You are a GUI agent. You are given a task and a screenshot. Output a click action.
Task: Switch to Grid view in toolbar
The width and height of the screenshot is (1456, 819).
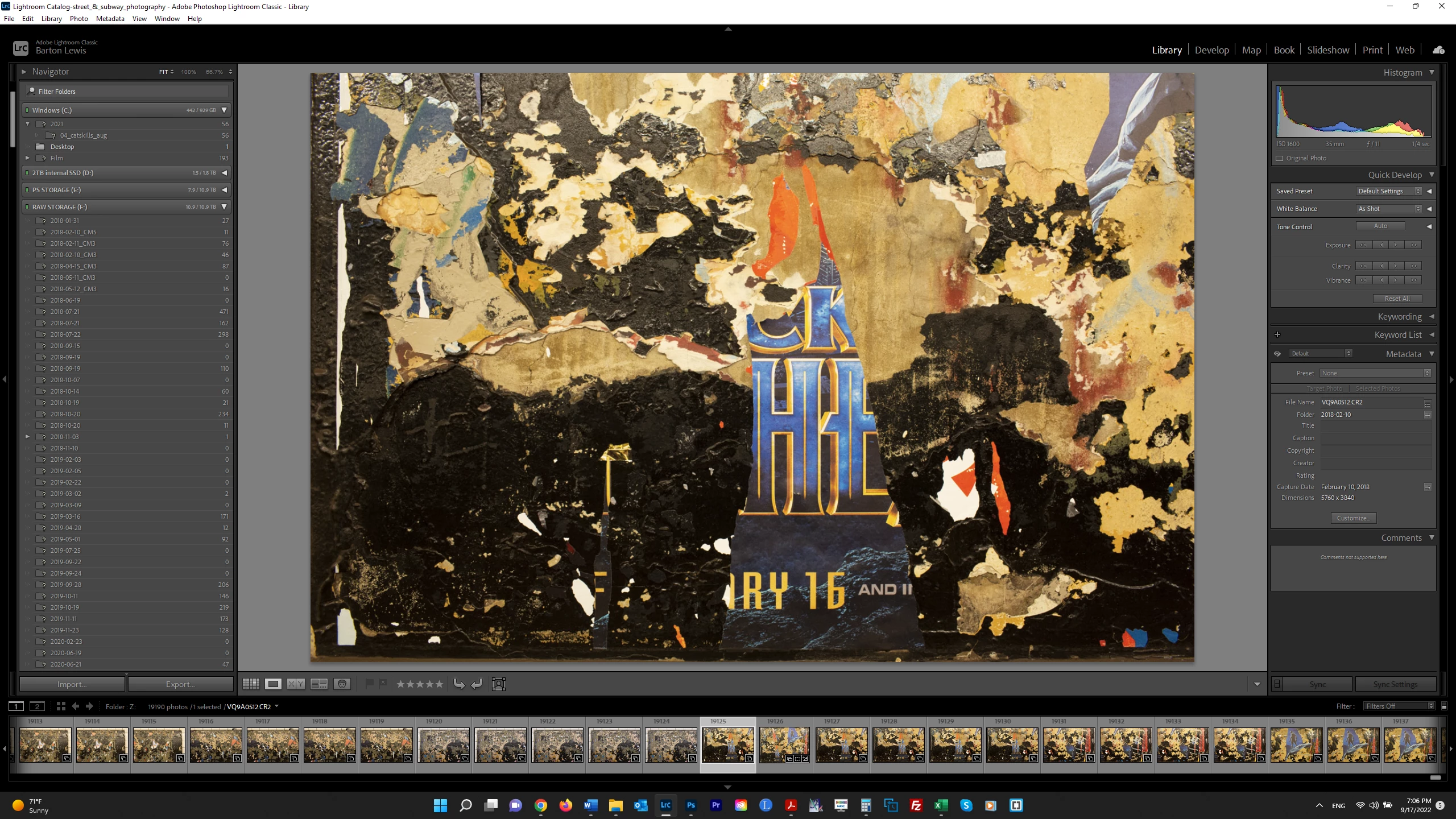pyautogui.click(x=251, y=684)
